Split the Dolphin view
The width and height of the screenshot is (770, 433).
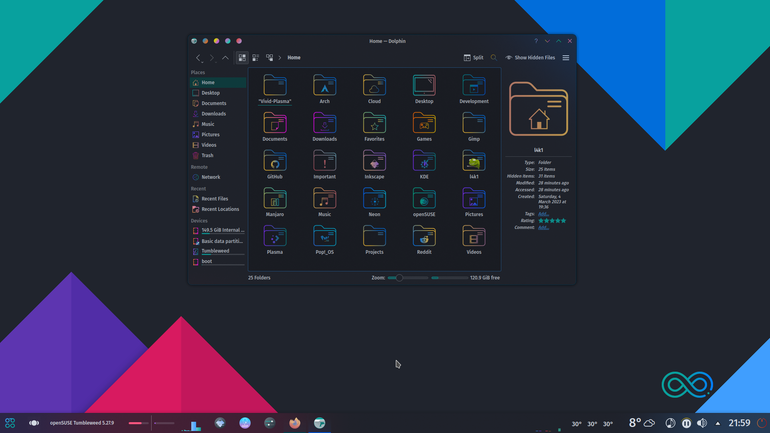pyautogui.click(x=473, y=58)
